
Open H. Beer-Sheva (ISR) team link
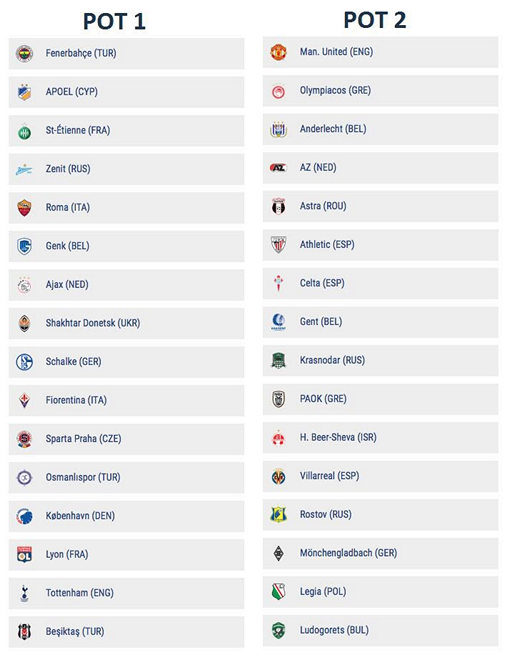coord(338,438)
